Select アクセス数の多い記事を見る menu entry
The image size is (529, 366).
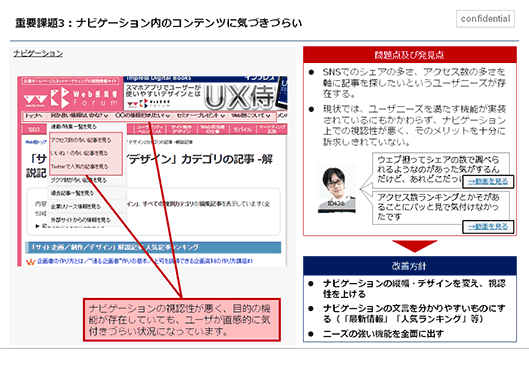81,140
